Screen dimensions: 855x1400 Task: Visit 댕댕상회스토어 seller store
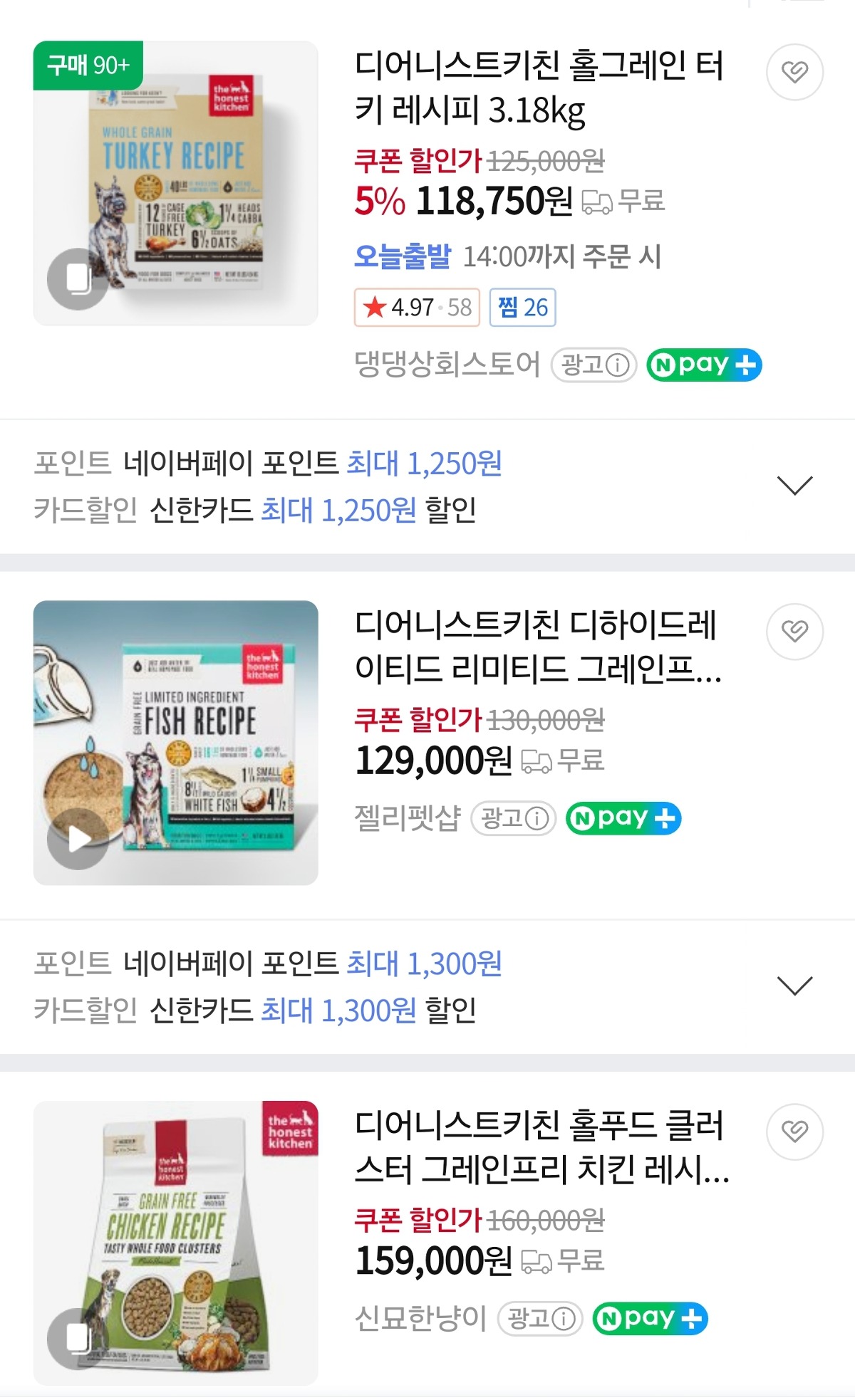pyautogui.click(x=447, y=365)
